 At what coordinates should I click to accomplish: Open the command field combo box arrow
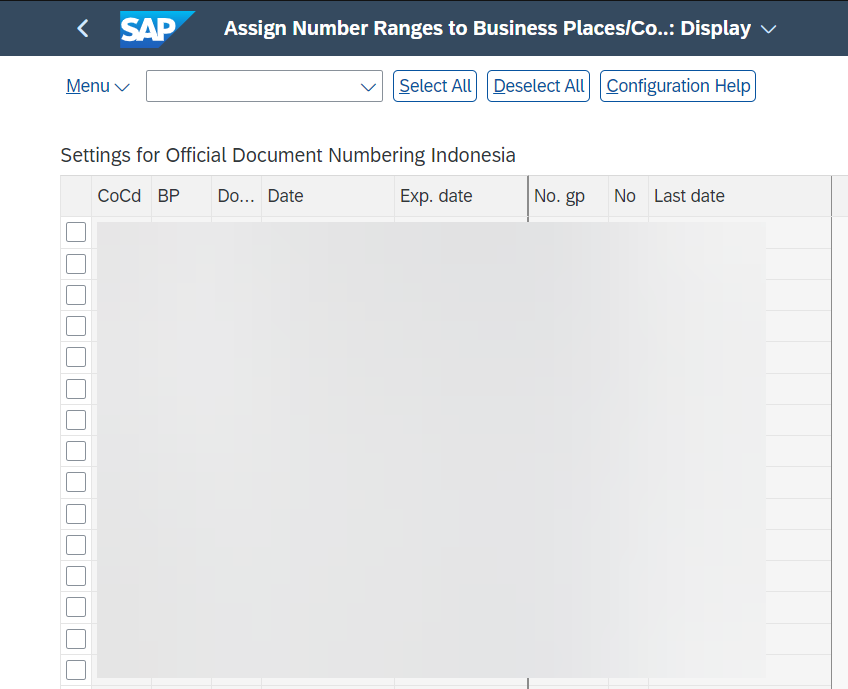[x=368, y=87]
